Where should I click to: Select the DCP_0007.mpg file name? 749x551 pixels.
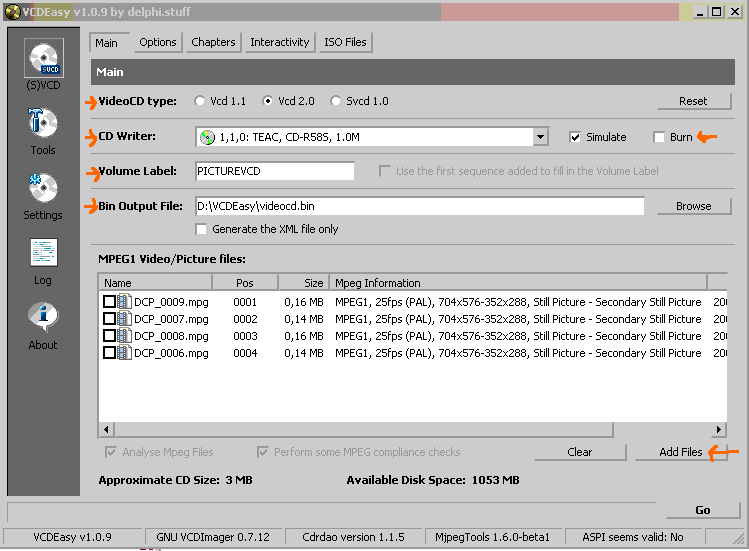[171, 319]
